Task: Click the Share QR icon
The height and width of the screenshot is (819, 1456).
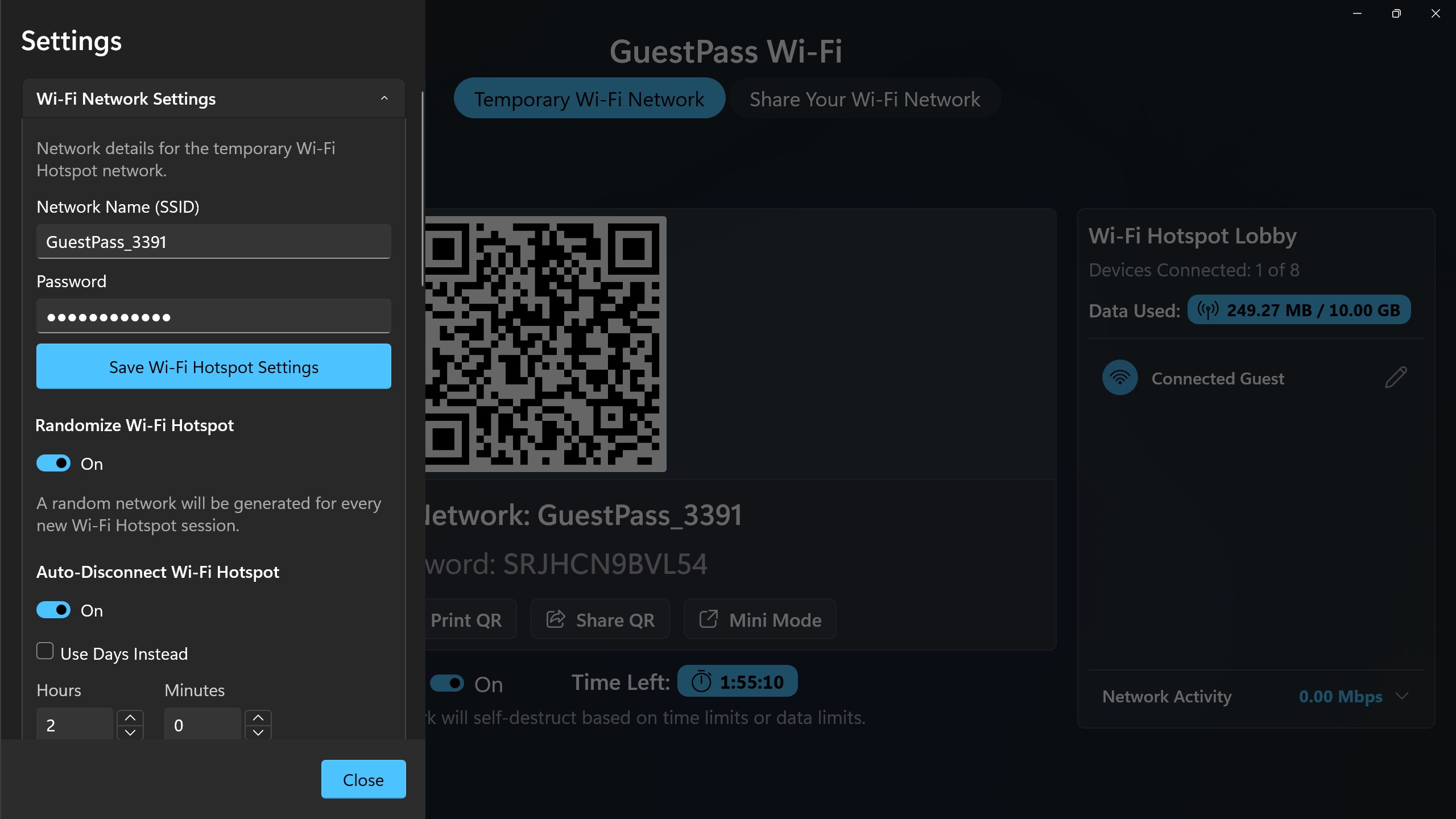Action: coord(556,619)
